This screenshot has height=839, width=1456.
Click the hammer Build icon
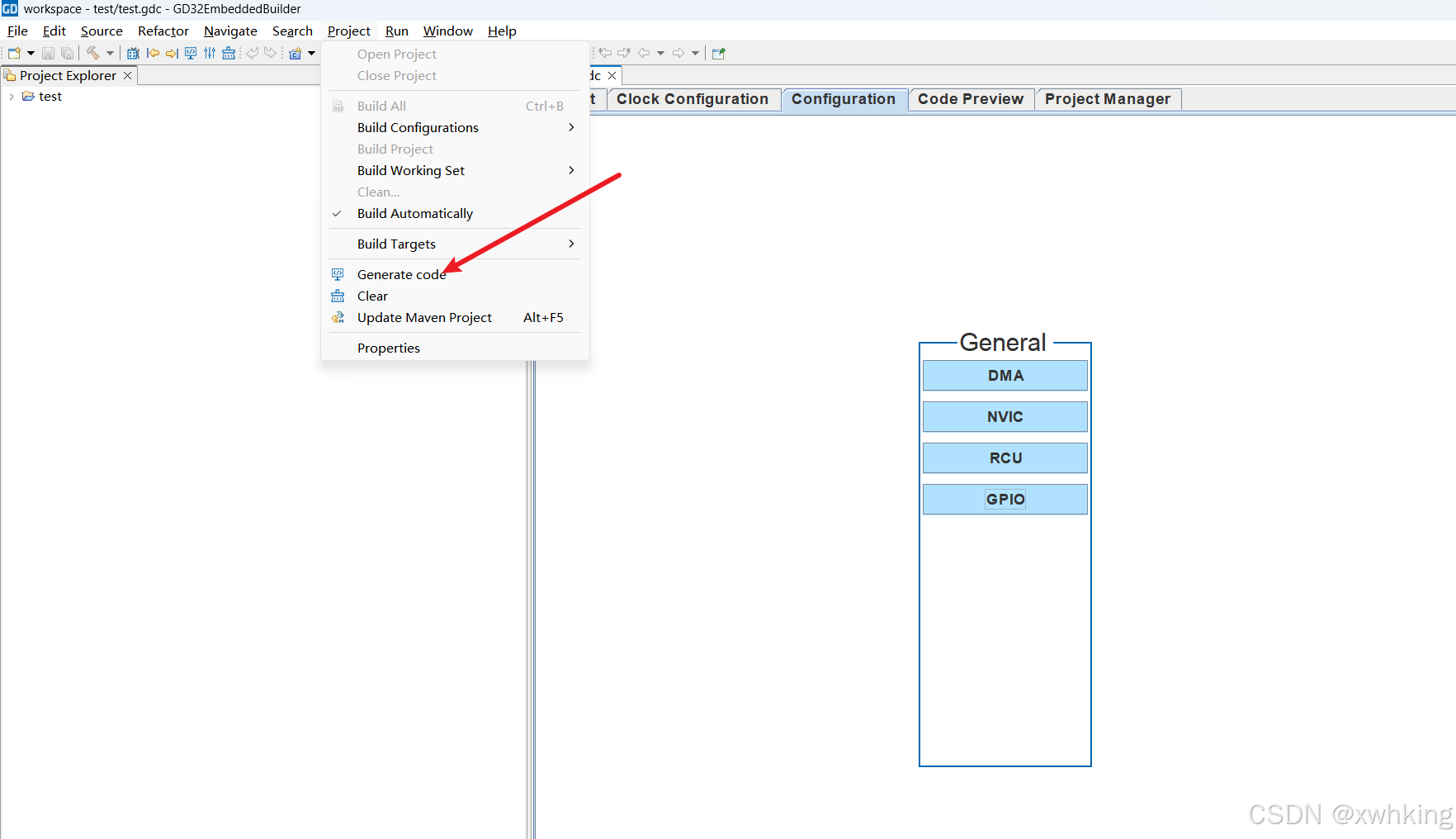point(93,53)
